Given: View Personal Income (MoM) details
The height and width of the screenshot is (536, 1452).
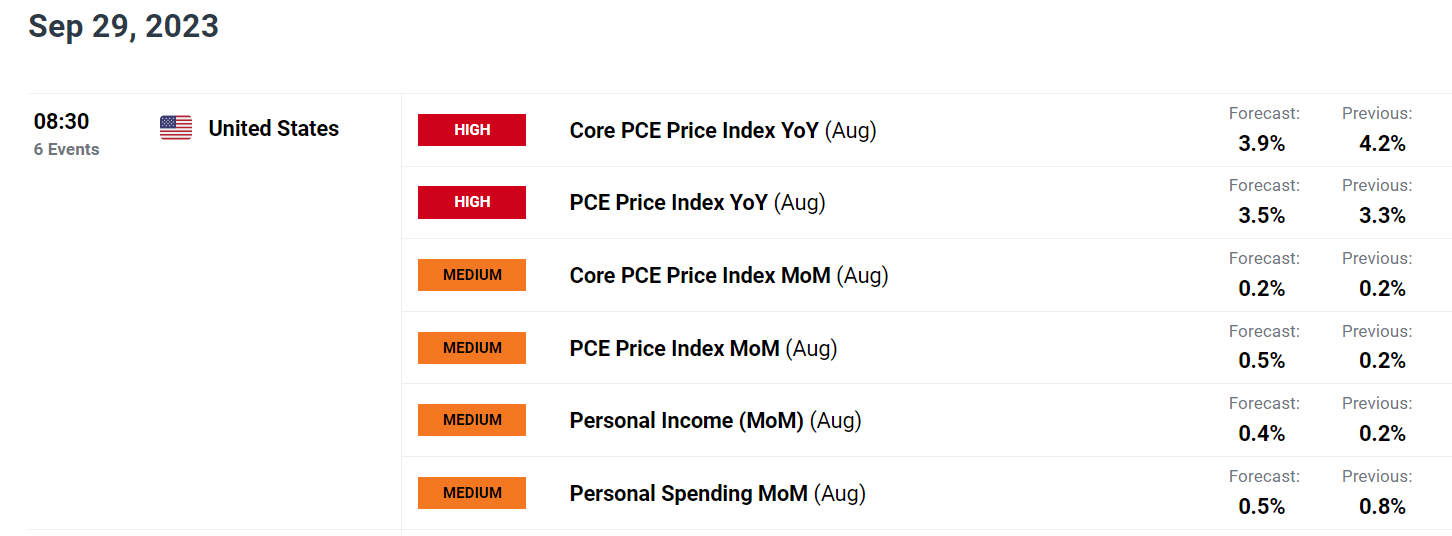Looking at the screenshot, I should (x=715, y=421).
